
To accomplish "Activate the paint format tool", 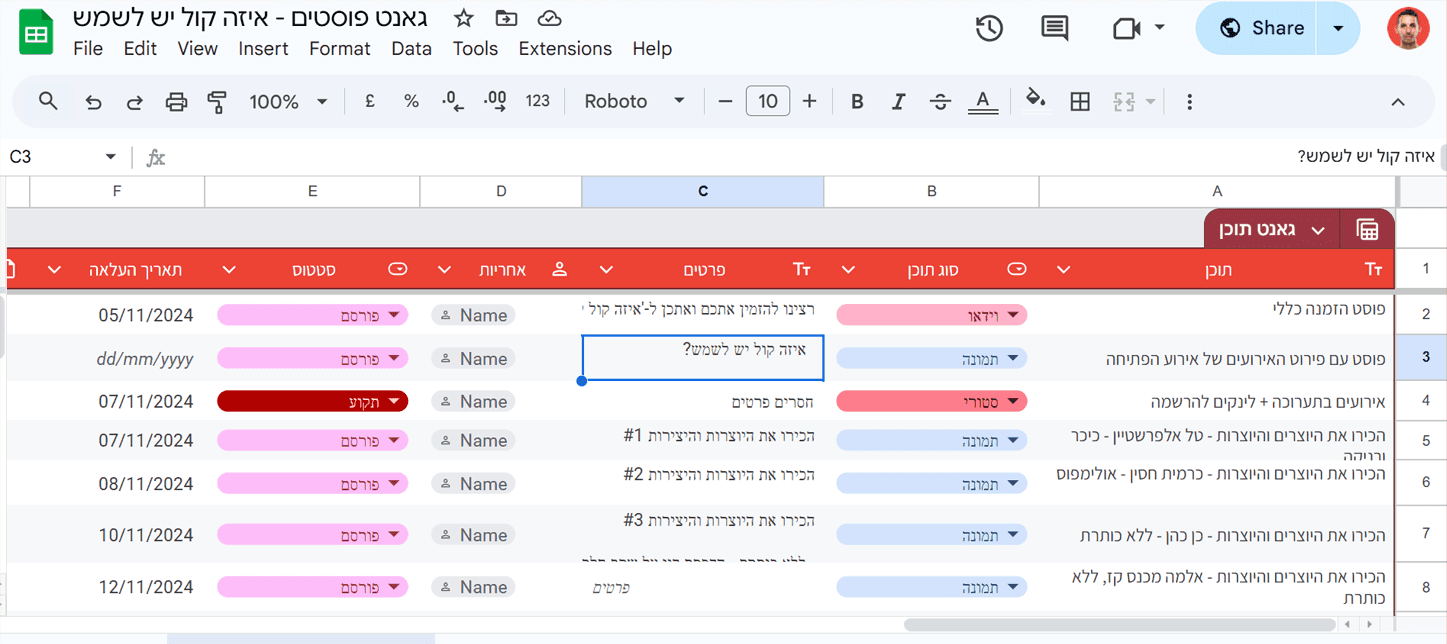I will click(x=217, y=101).
